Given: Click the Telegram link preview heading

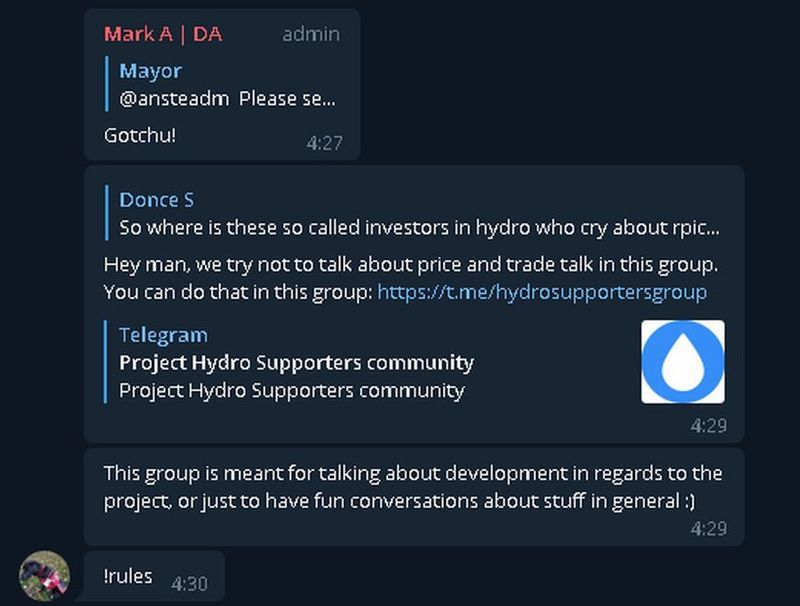Looking at the screenshot, I should tap(163, 335).
